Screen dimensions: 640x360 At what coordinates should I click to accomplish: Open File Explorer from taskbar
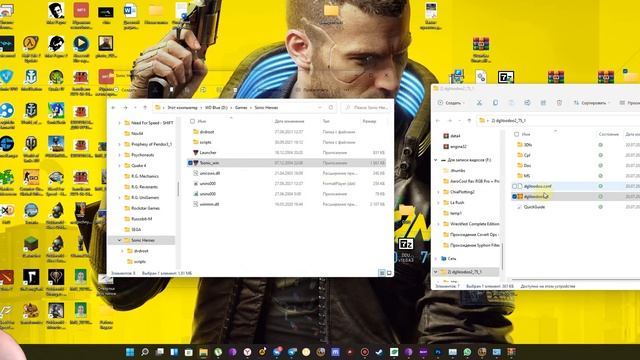(x=203, y=352)
